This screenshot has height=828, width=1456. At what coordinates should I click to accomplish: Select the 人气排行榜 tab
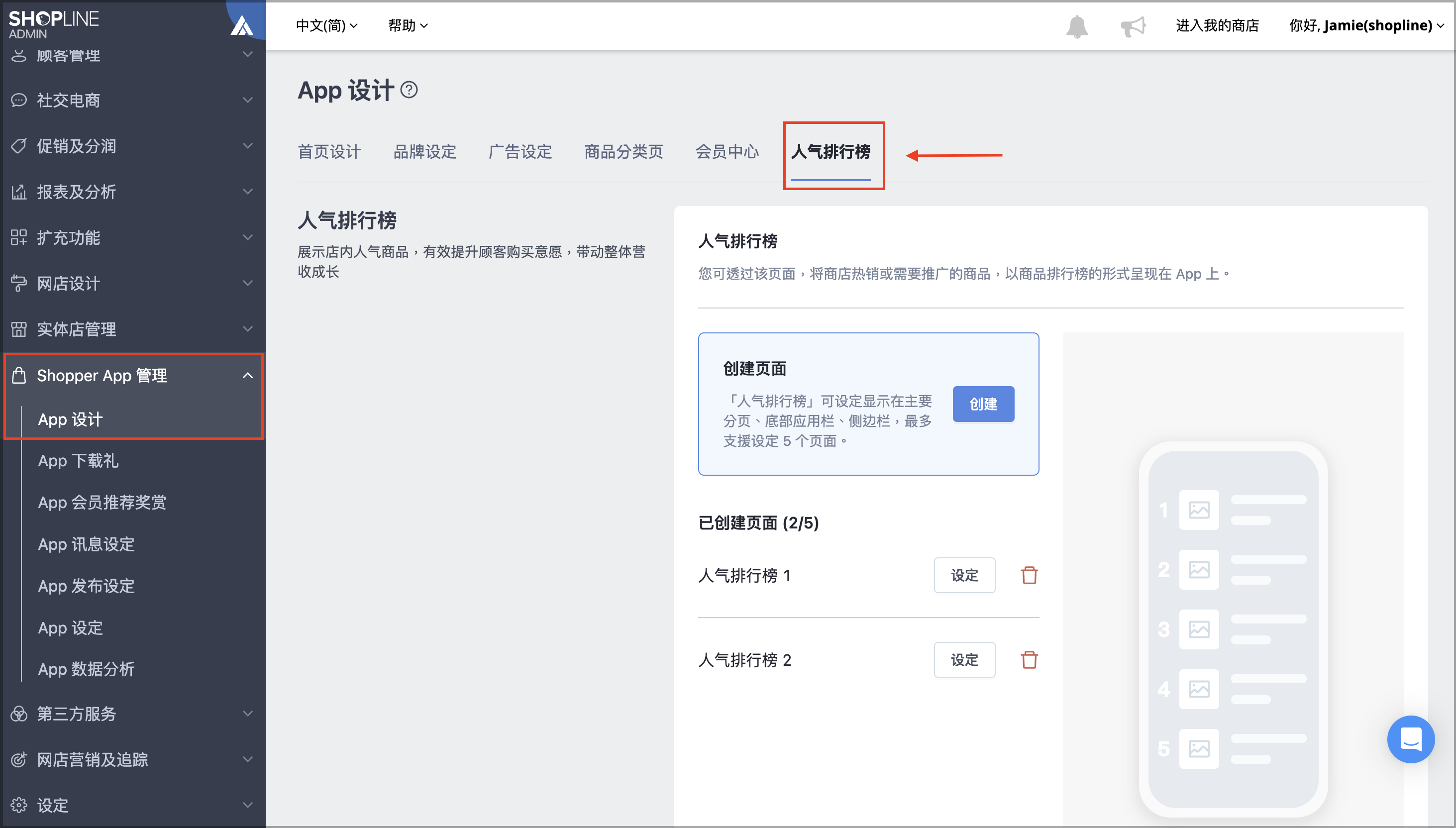pyautogui.click(x=831, y=152)
